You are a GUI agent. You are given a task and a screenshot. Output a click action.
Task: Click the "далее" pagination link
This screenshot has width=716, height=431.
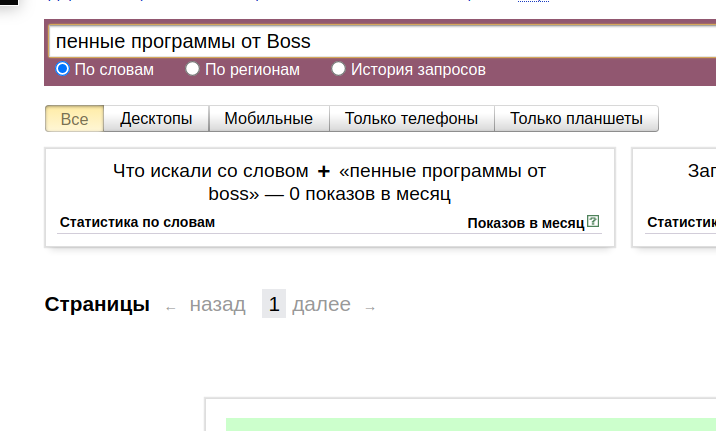point(321,304)
